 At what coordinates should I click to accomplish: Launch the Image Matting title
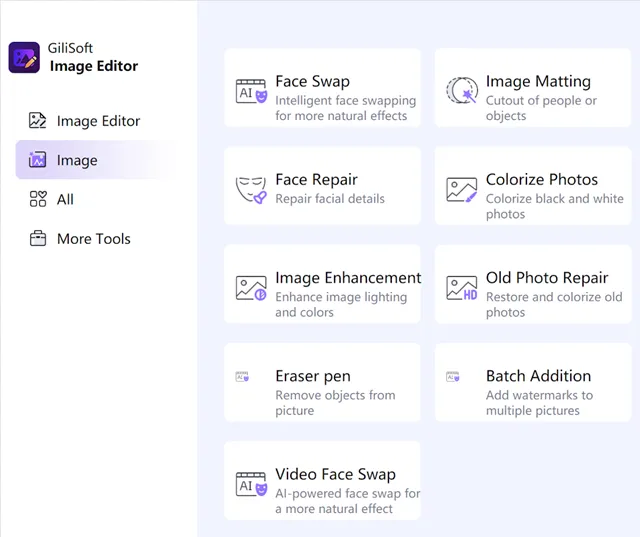(538, 81)
